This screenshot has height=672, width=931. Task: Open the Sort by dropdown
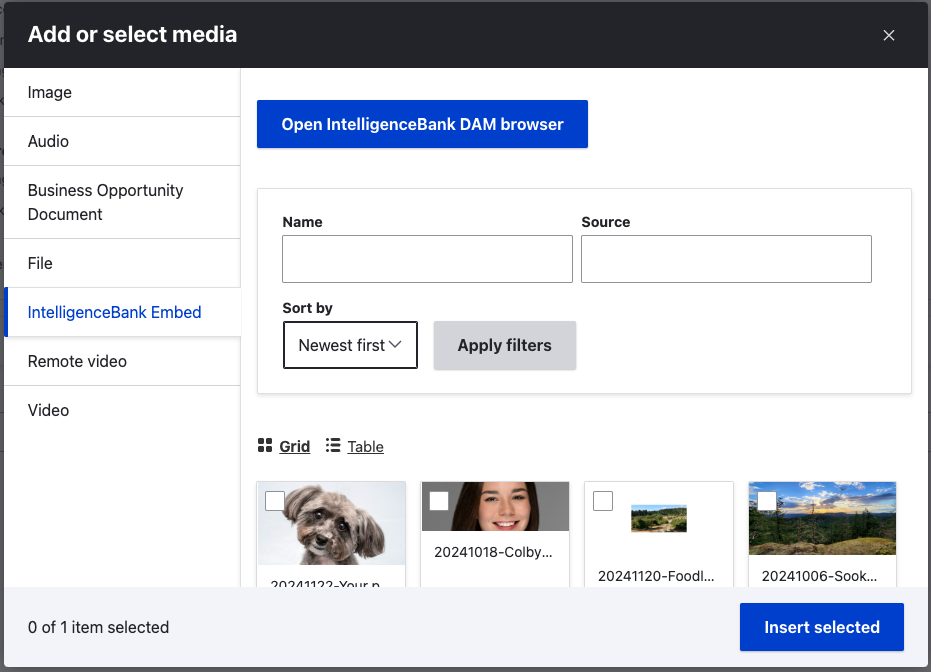[350, 345]
